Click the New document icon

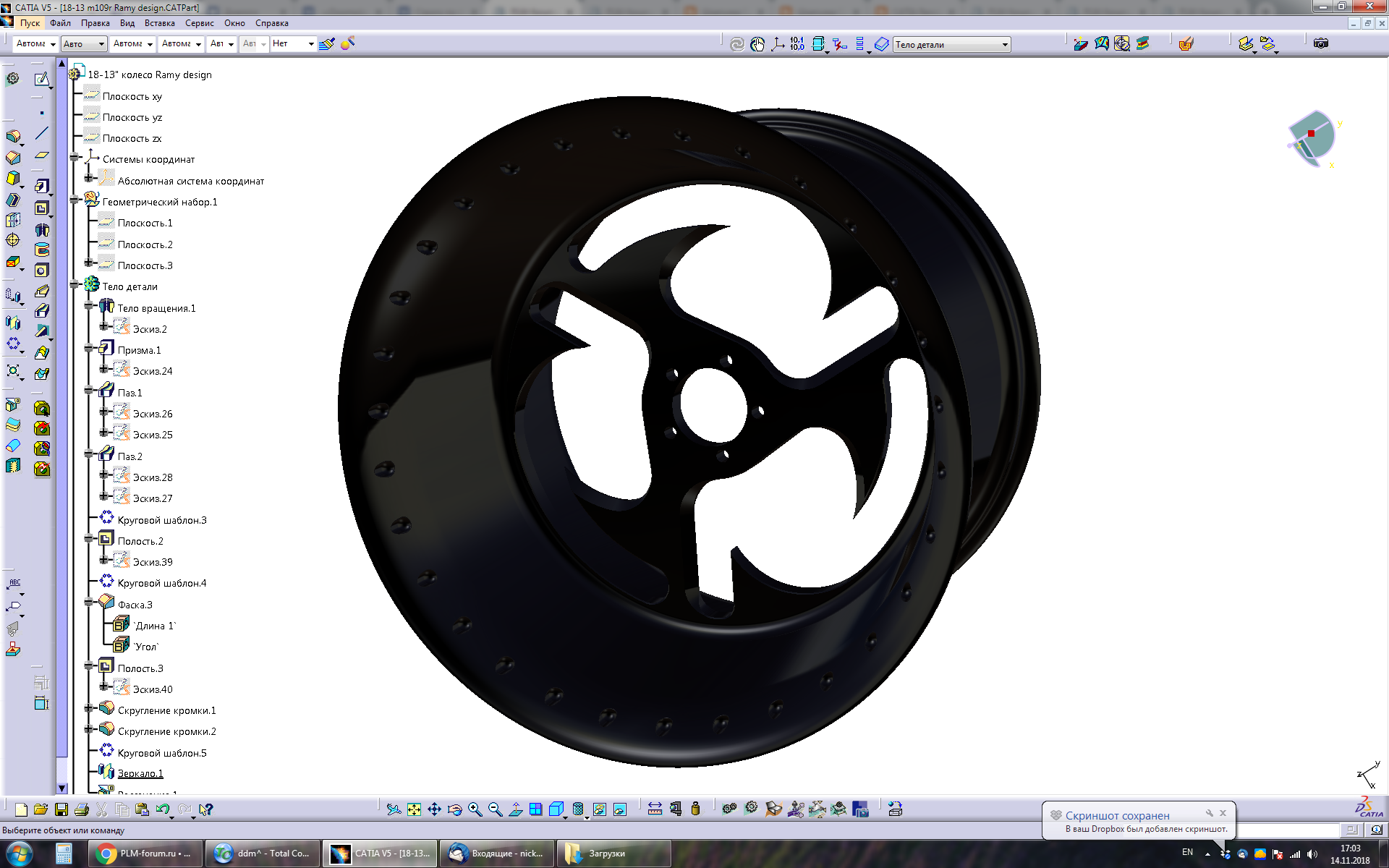21,809
